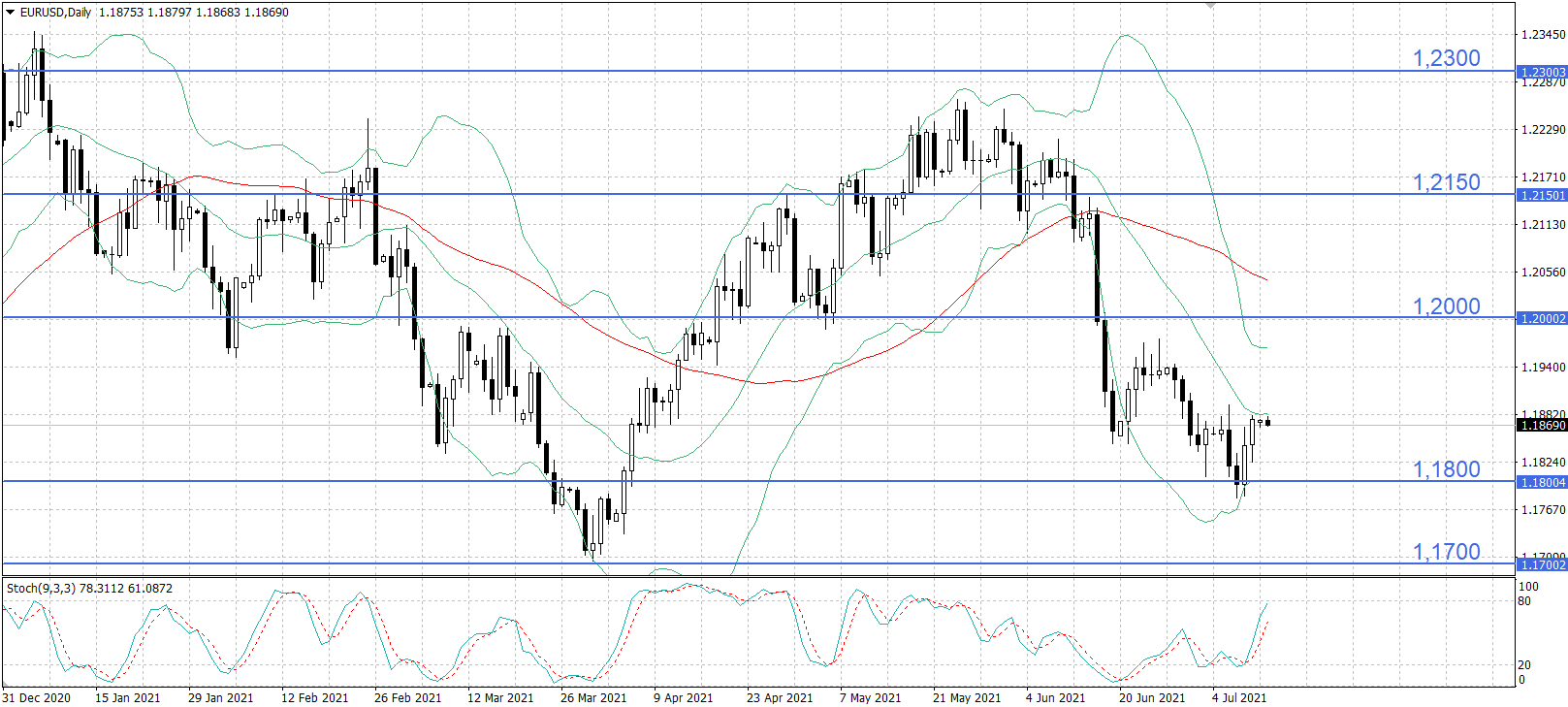Image resolution: width=1568 pixels, height=707 pixels.
Task: Select the 1,1700 level text label
Action: pyautogui.click(x=1446, y=552)
